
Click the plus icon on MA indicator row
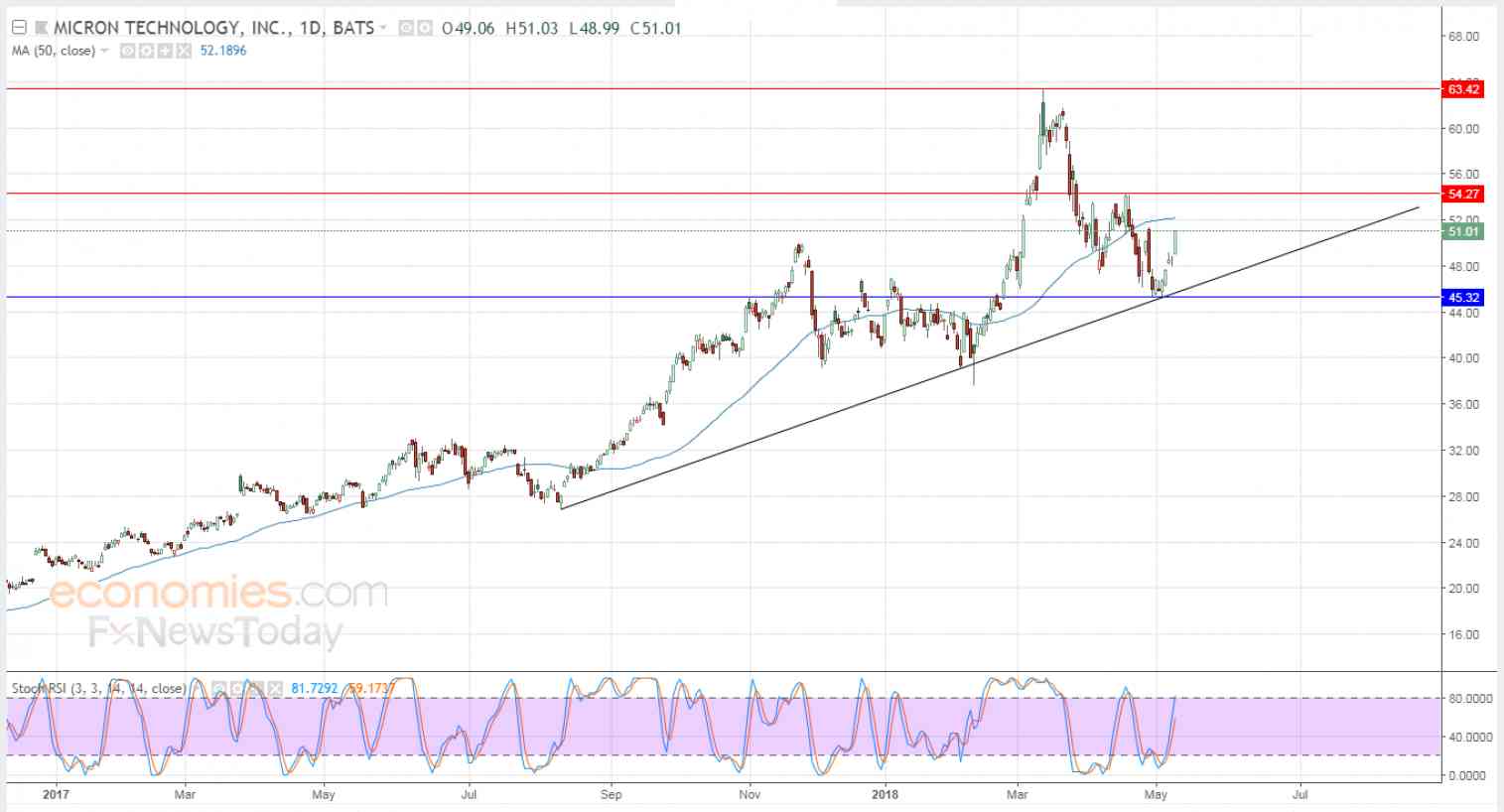tap(165, 51)
